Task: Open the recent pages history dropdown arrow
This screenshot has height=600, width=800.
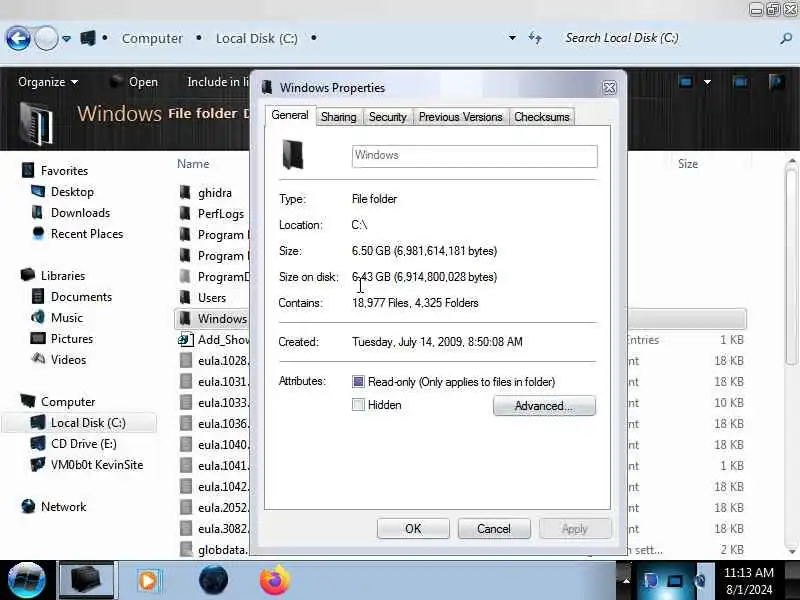Action: click(66, 38)
